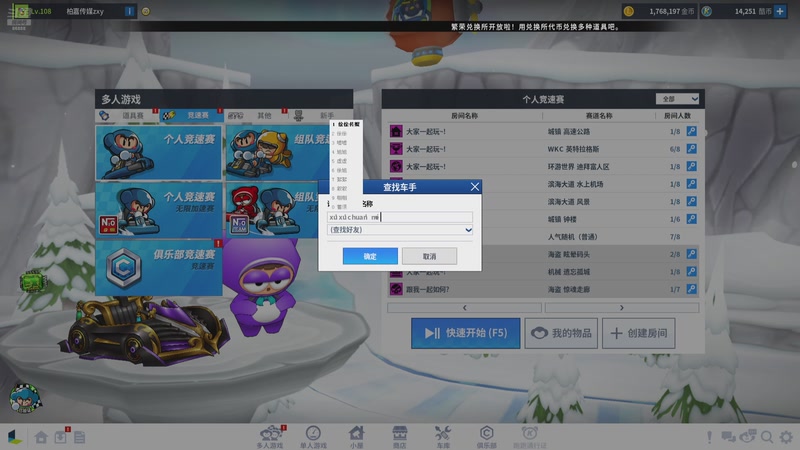Sort by 赛道名称 column header
This screenshot has height=450, width=800.
pyautogui.click(x=598, y=116)
